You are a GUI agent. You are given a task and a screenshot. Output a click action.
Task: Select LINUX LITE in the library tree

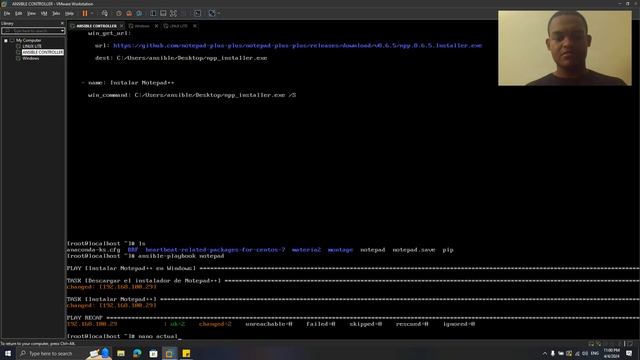(x=32, y=46)
